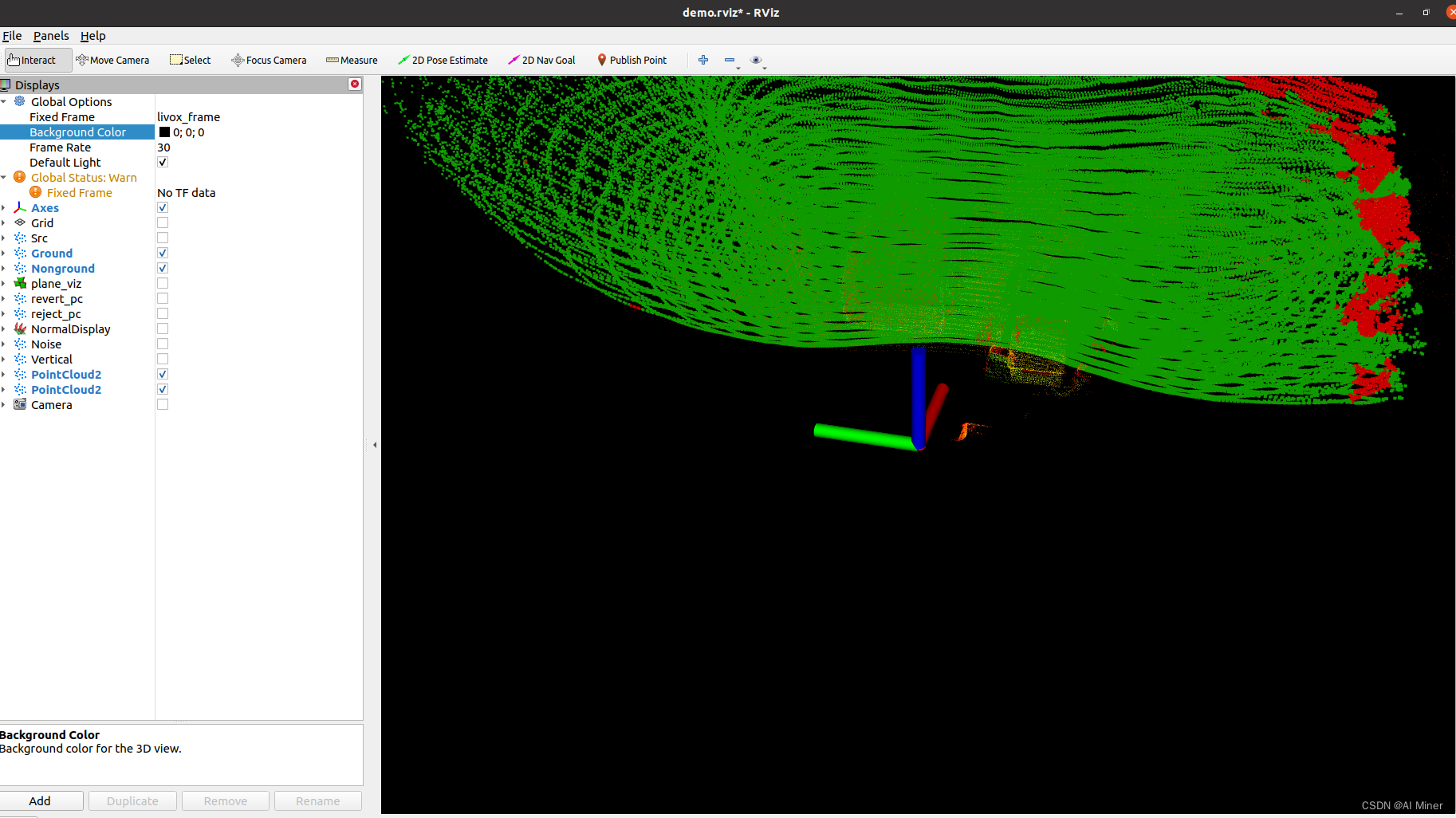Select the Interact tool
Viewport: 1456px width, 818px height.
coord(37,60)
